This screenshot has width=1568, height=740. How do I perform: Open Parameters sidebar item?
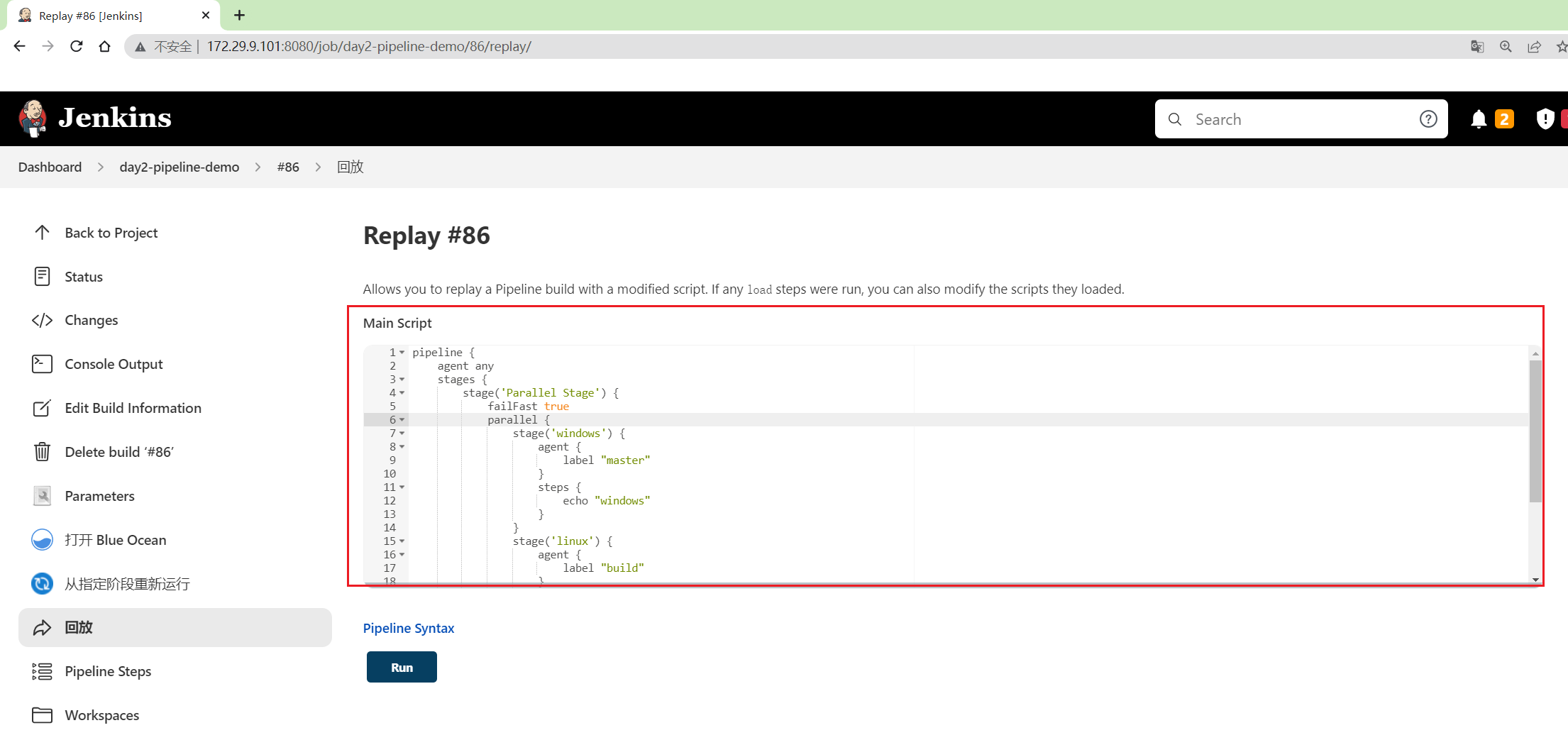click(x=175, y=496)
